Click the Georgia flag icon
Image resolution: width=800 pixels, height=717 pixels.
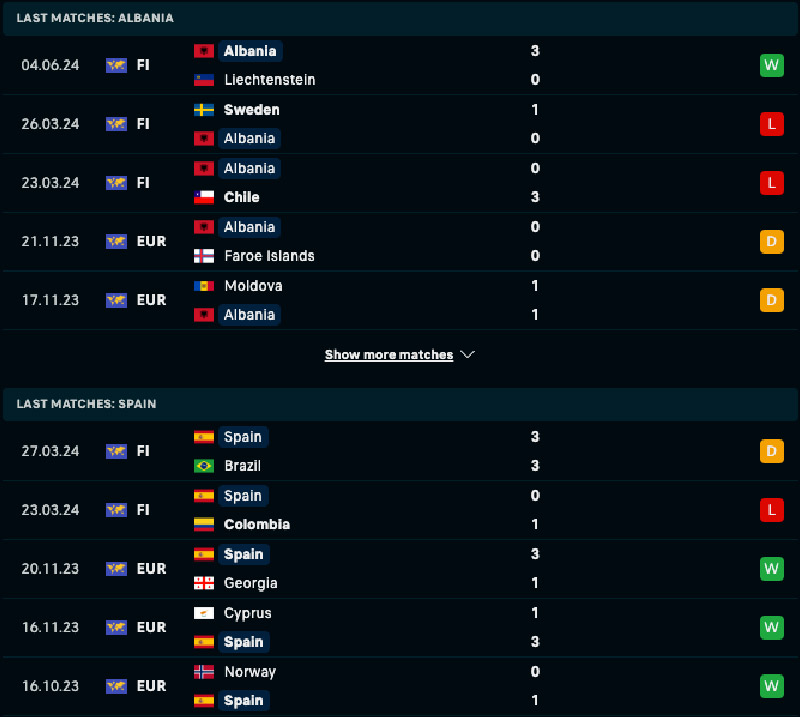coord(204,583)
